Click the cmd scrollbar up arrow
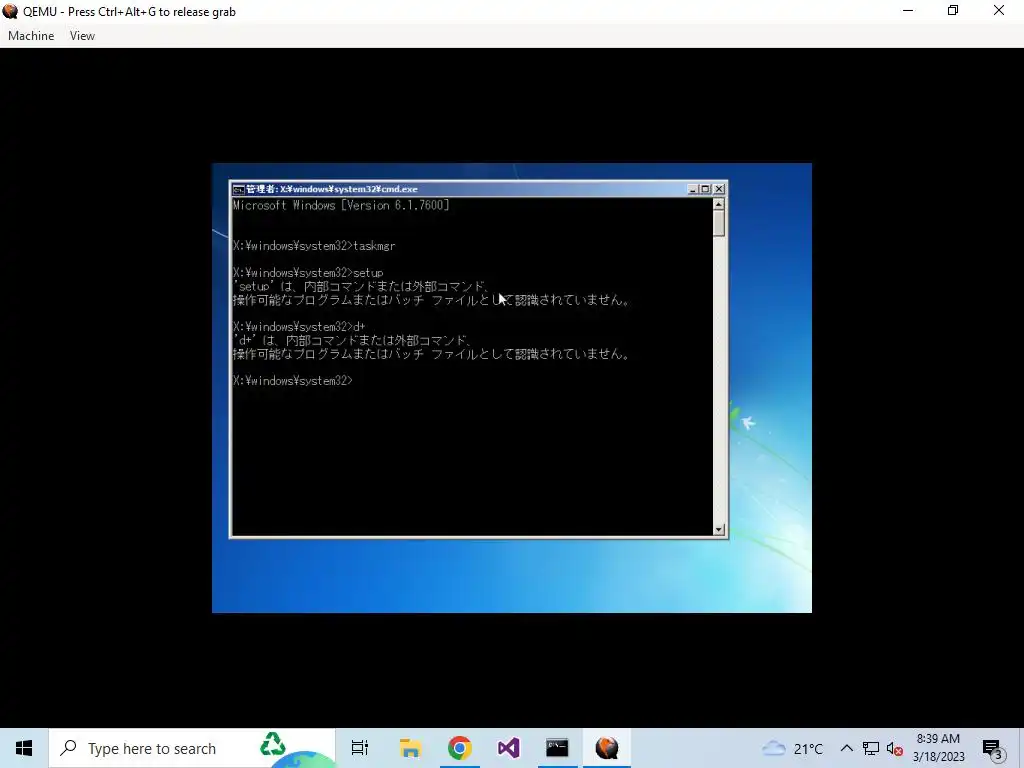The height and width of the screenshot is (768, 1024). (719, 204)
